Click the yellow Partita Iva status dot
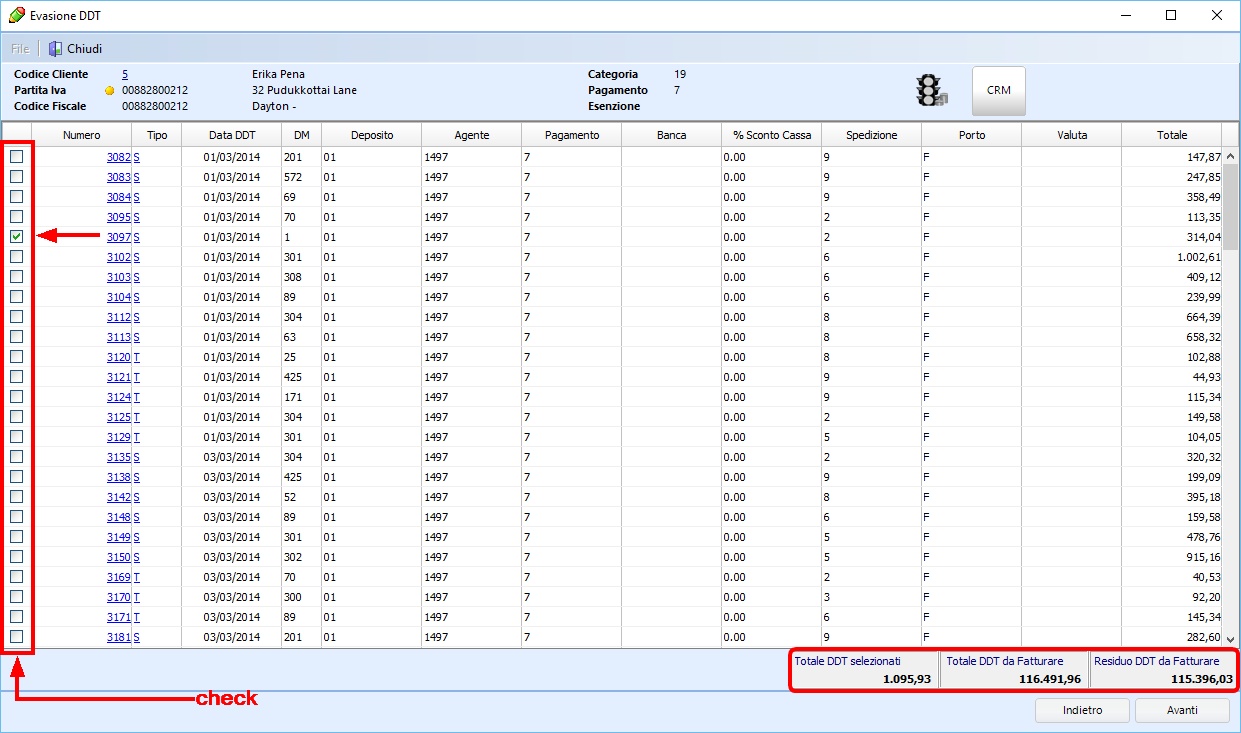1241x733 pixels. click(x=110, y=91)
